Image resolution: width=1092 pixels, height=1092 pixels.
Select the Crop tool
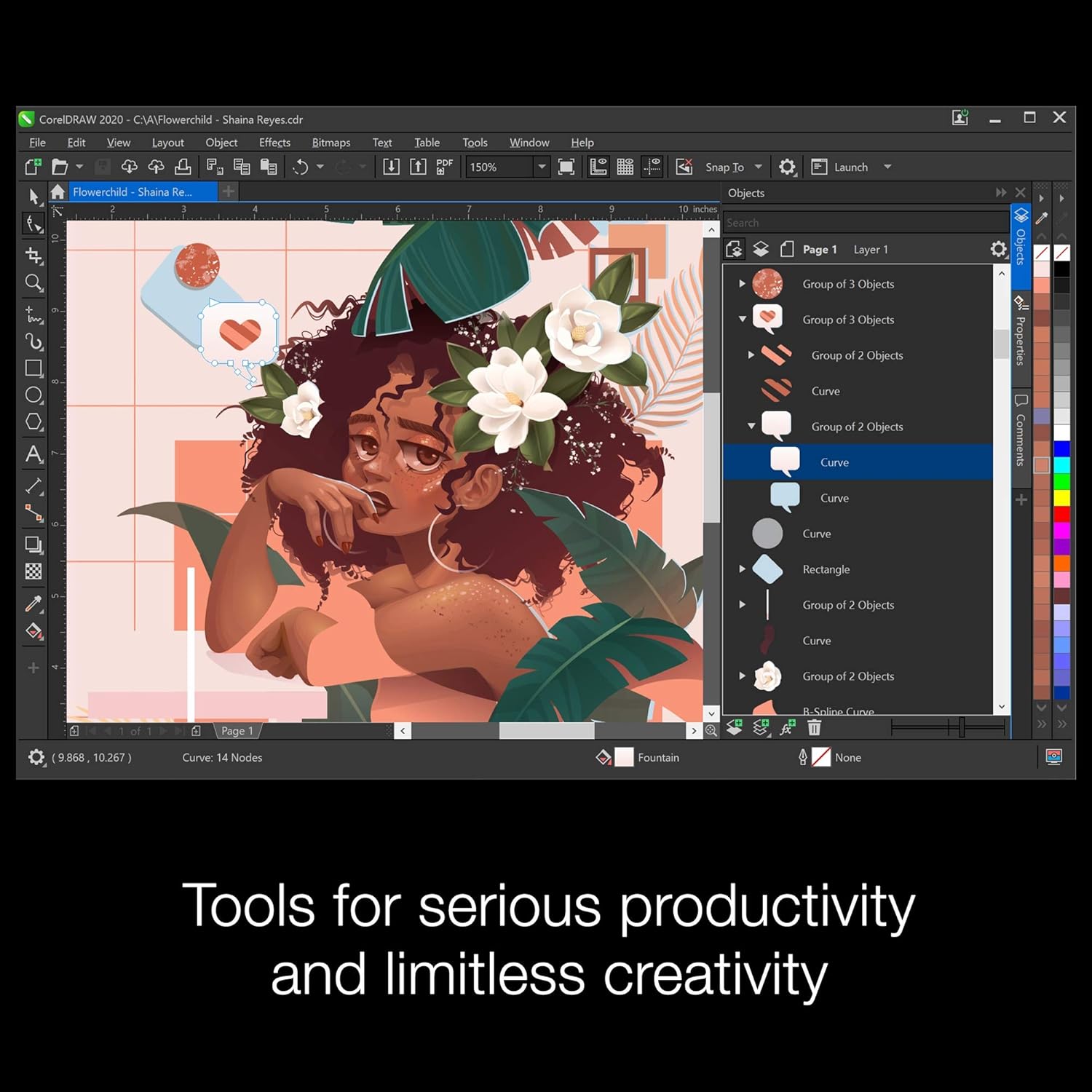point(33,255)
